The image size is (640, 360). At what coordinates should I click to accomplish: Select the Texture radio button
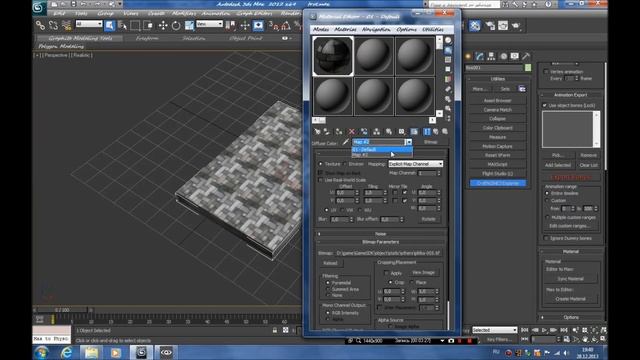[x=320, y=164]
